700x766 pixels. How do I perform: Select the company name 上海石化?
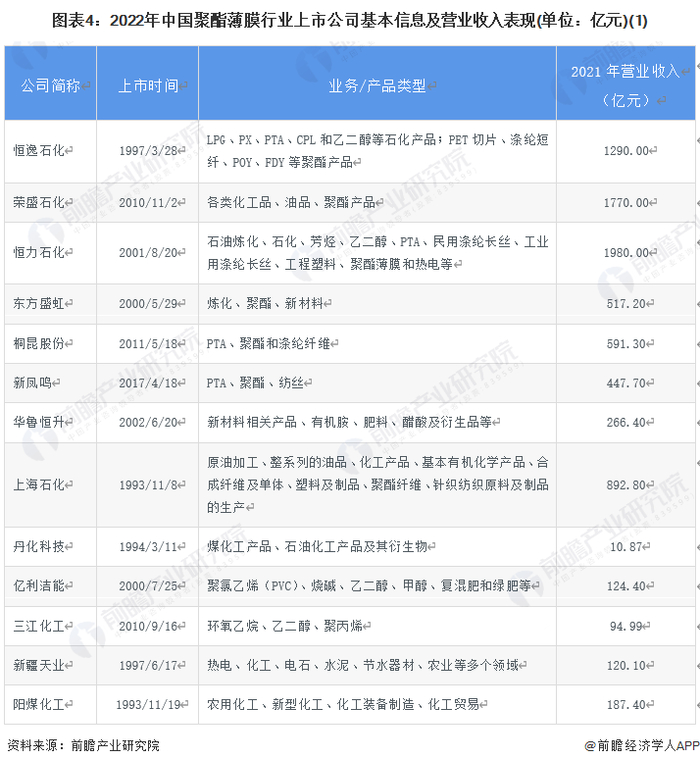pyautogui.click(x=39, y=485)
